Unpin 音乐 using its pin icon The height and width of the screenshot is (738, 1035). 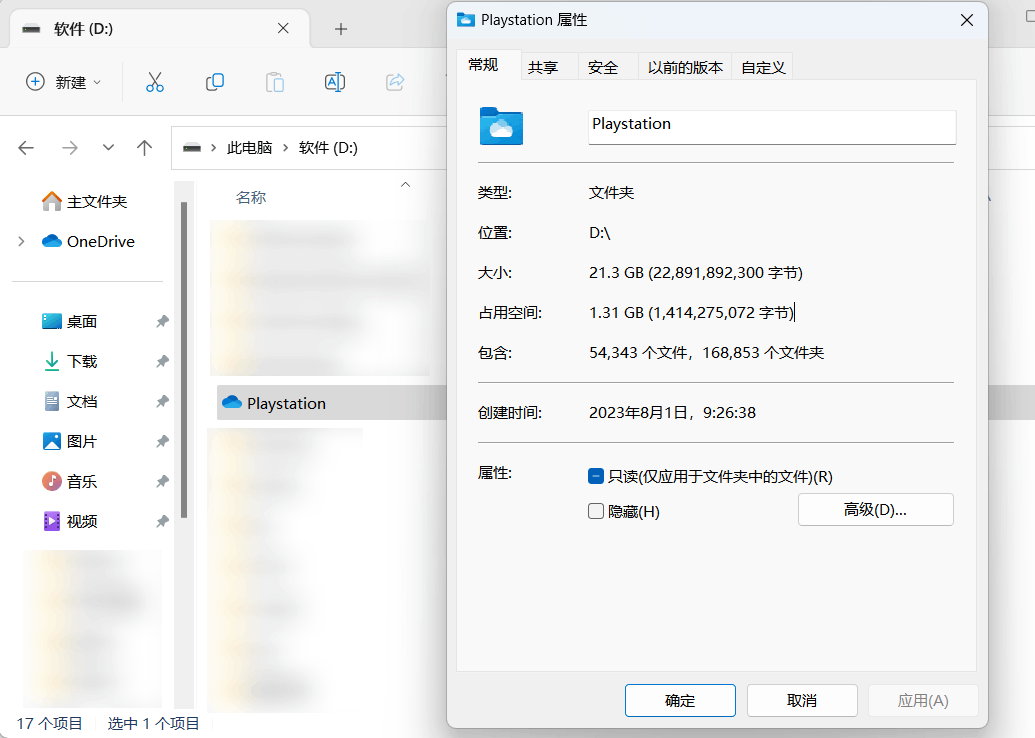162,481
